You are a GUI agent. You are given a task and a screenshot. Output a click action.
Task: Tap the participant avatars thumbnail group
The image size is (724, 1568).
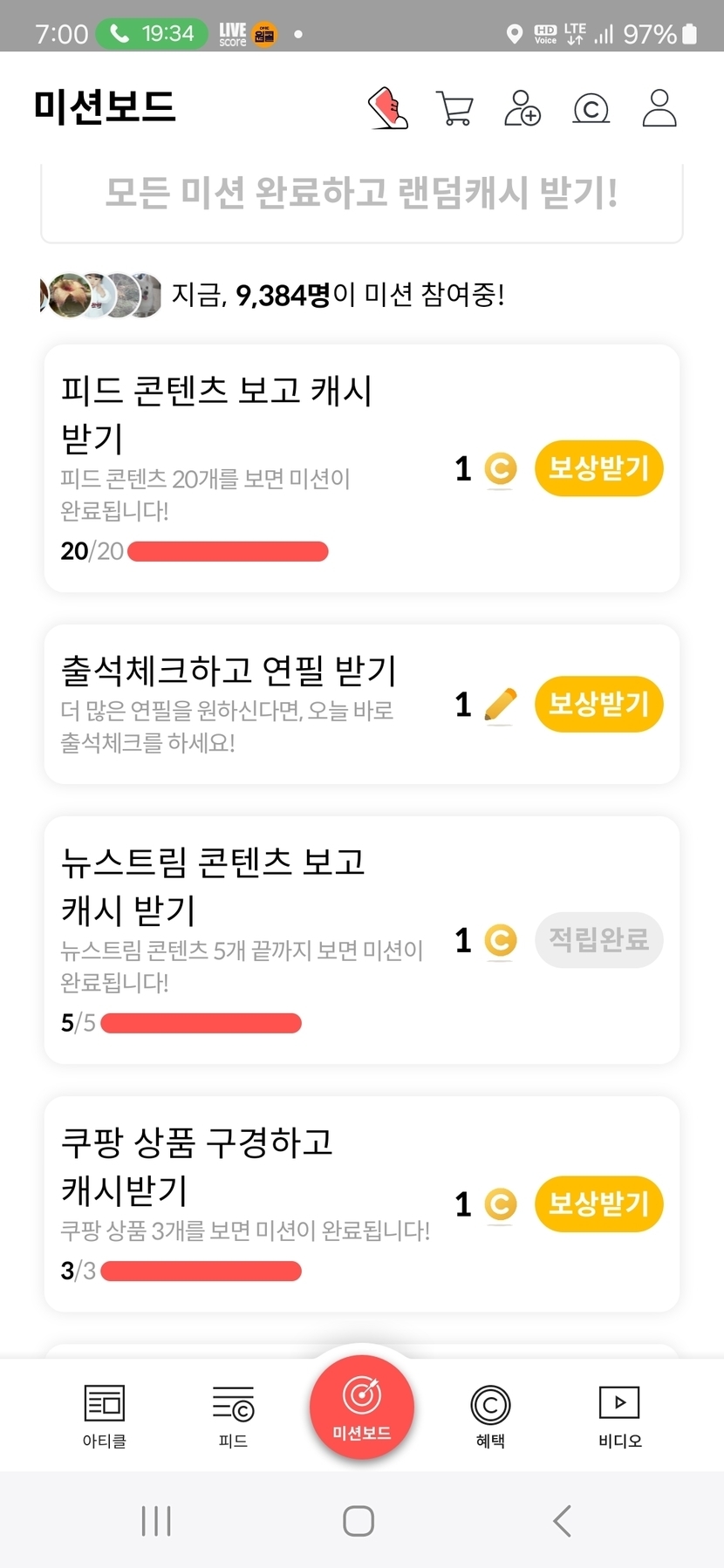(101, 296)
